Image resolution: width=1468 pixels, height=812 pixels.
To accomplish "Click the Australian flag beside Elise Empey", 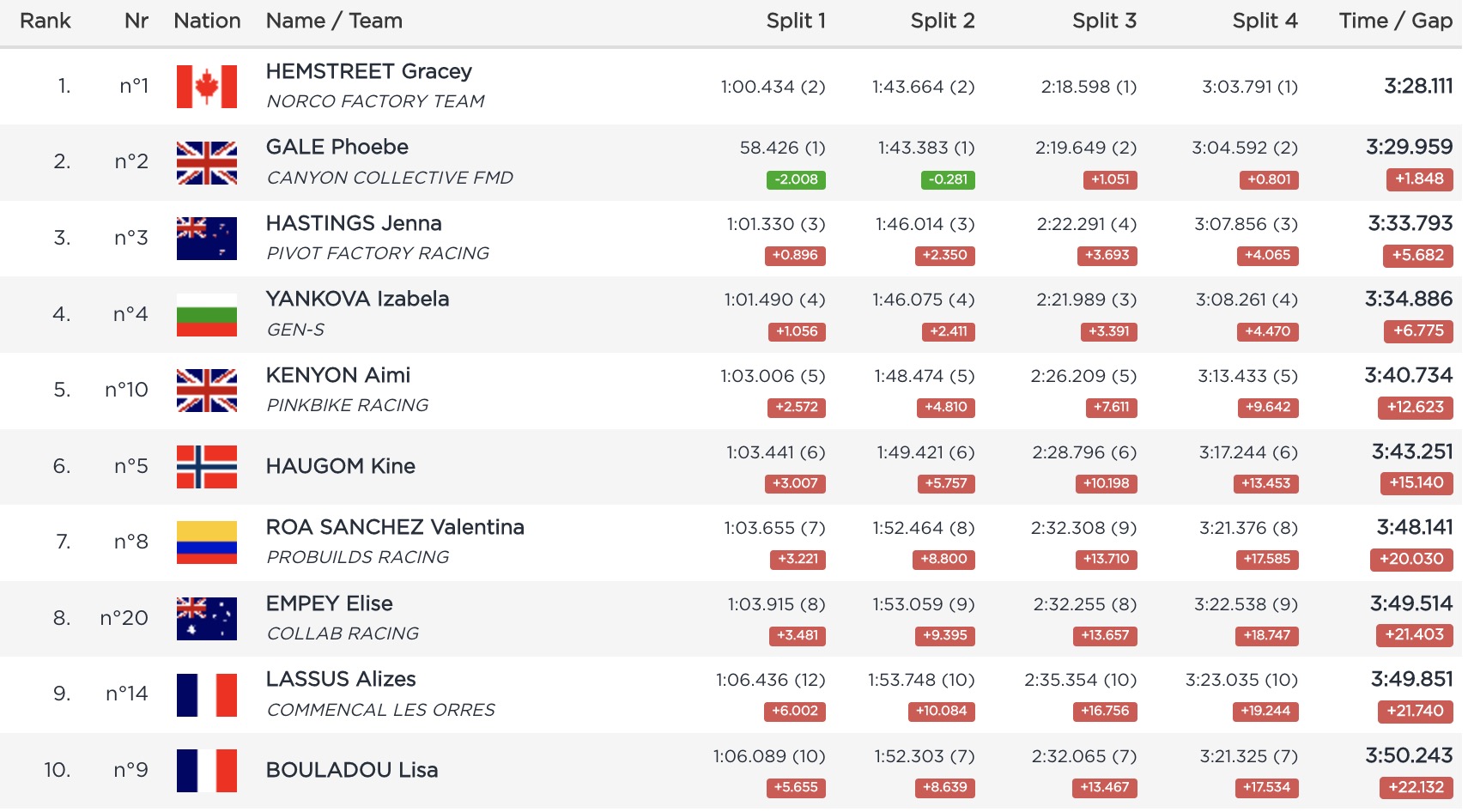I will (206, 619).
